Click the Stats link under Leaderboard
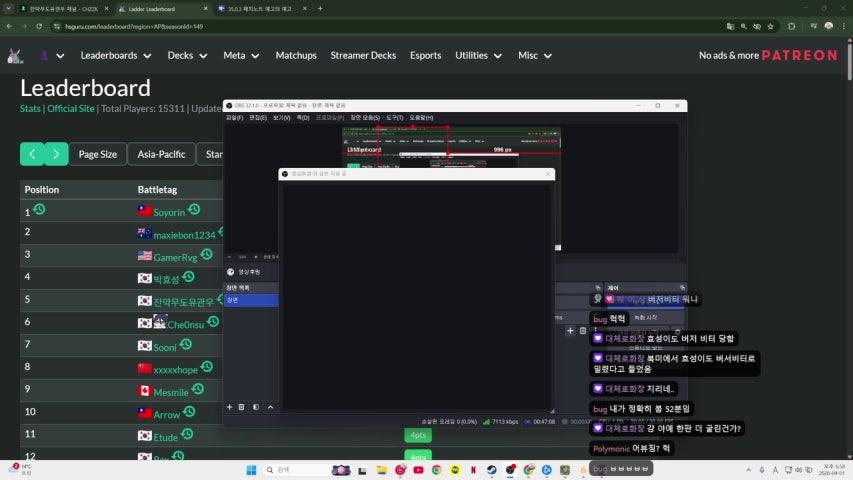This screenshot has height=480, width=853. [x=30, y=108]
